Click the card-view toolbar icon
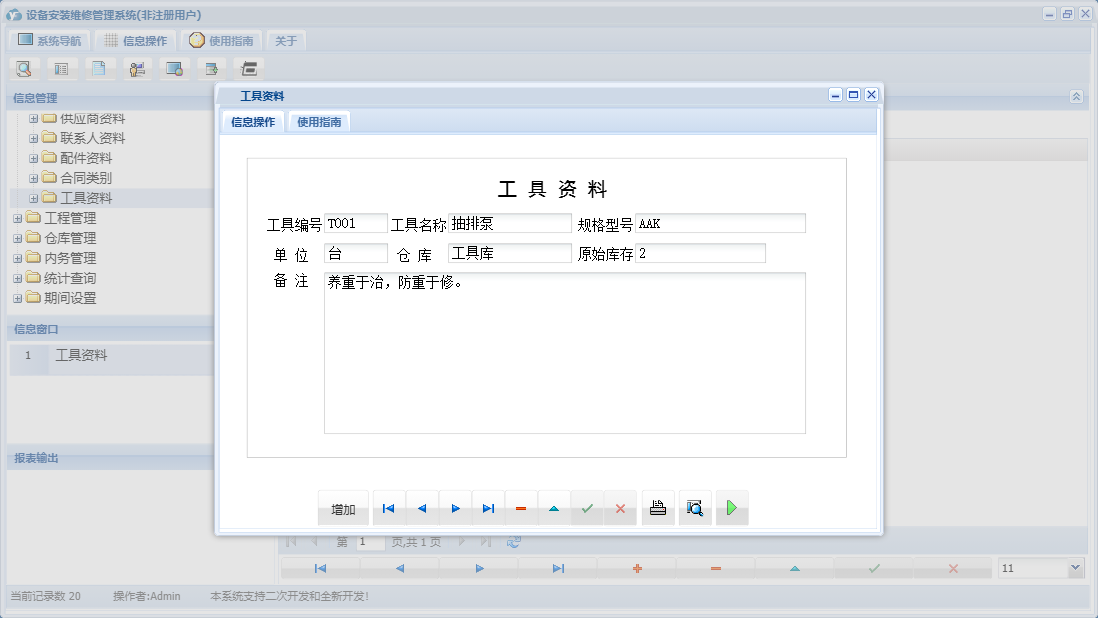 click(61, 68)
